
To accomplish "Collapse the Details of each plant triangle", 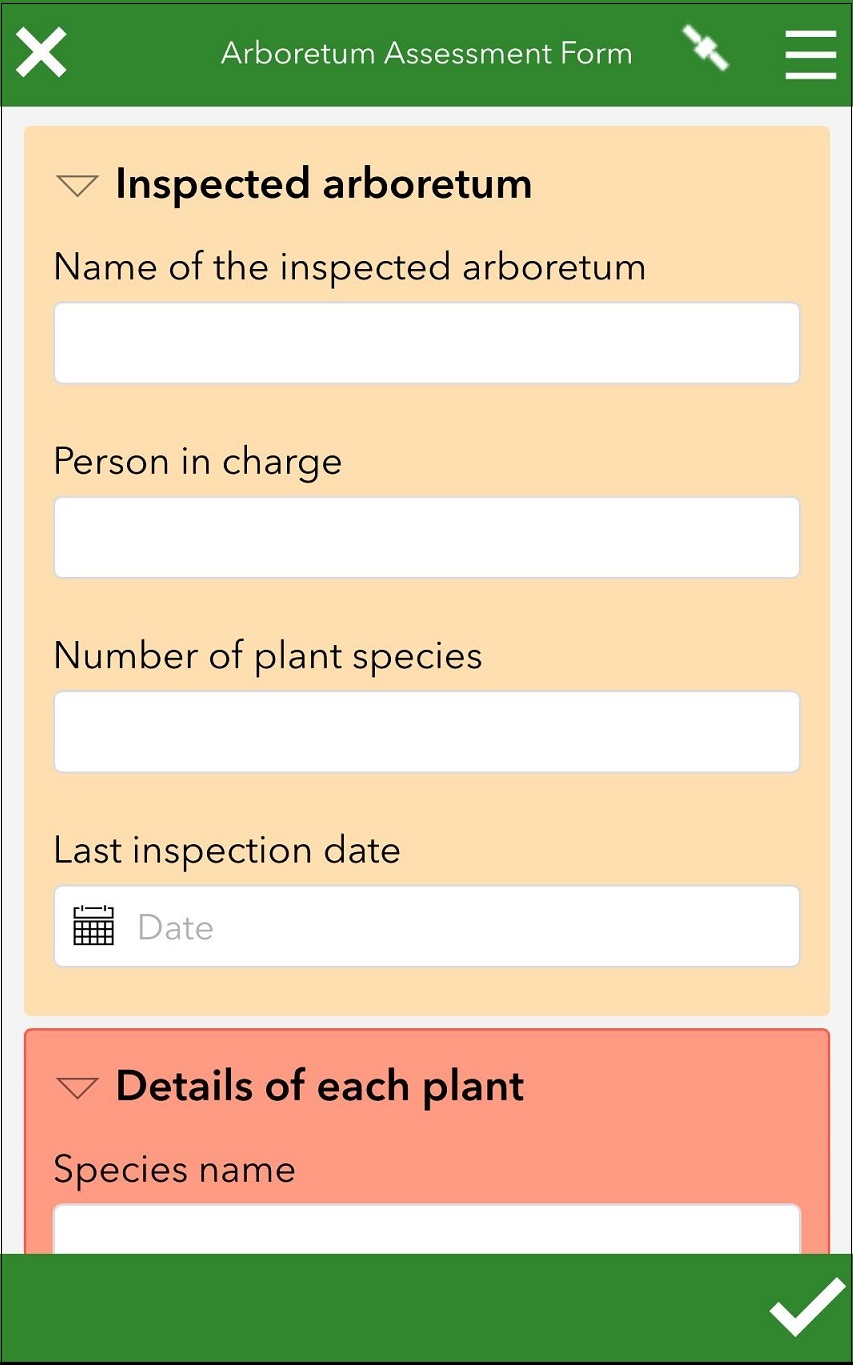I will (76, 1088).
